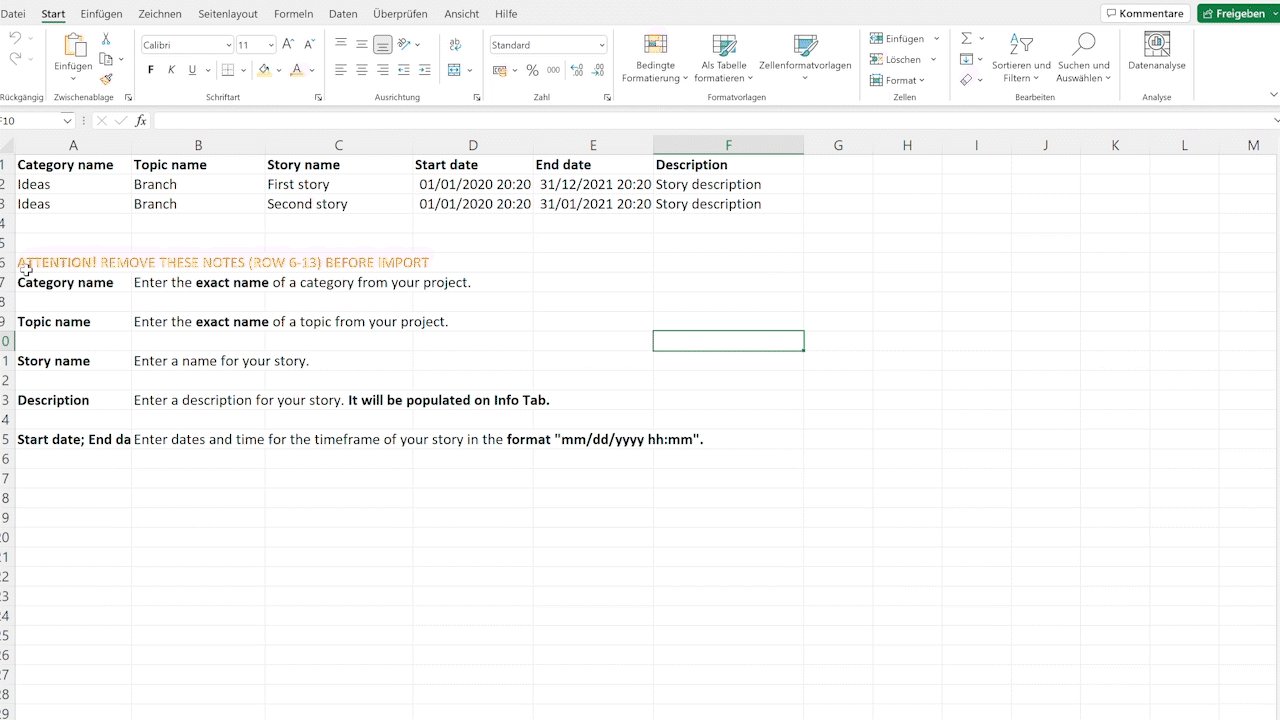Click the Cut scissors icon

coord(106,39)
